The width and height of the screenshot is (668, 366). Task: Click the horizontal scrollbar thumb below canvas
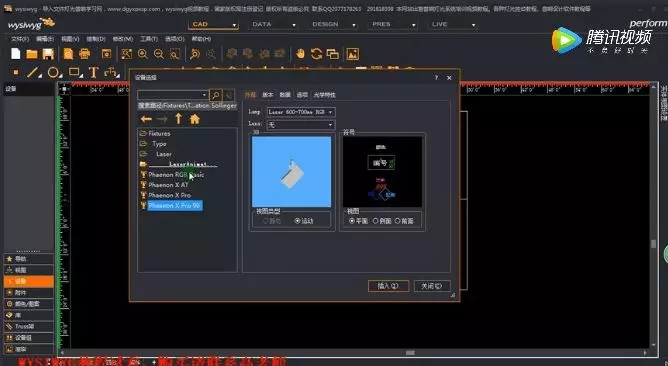point(410,353)
